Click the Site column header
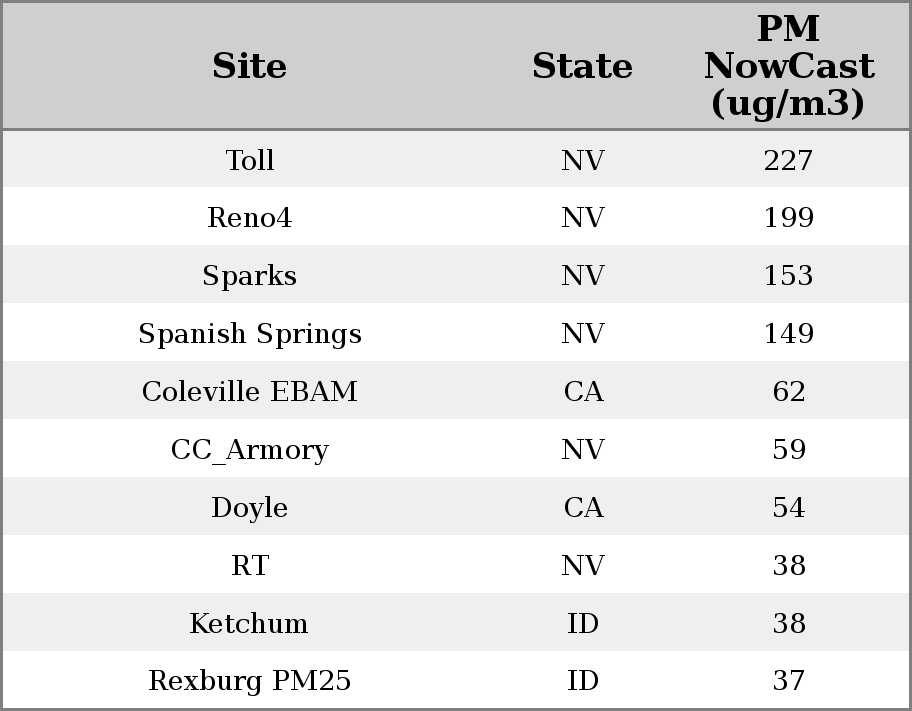Viewport: 912px width, 711px height. (x=250, y=66)
